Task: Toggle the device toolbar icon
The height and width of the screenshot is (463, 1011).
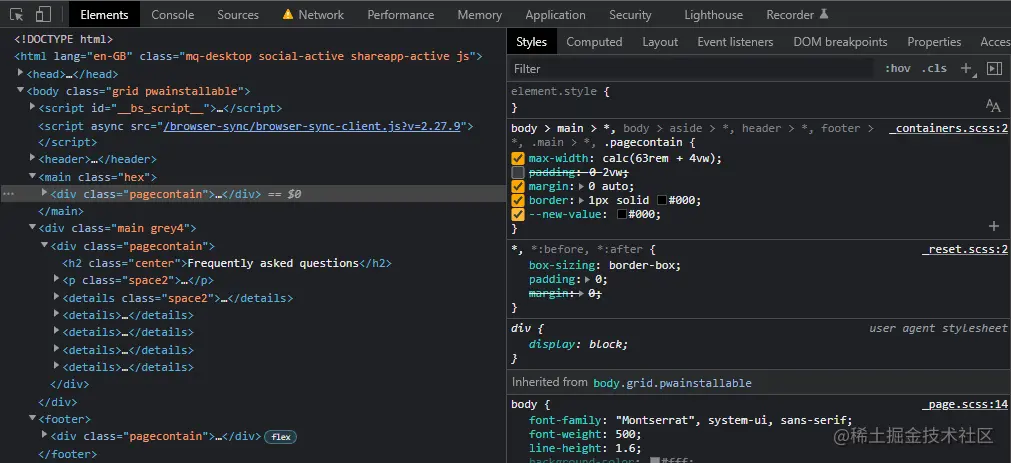Action: 43,14
